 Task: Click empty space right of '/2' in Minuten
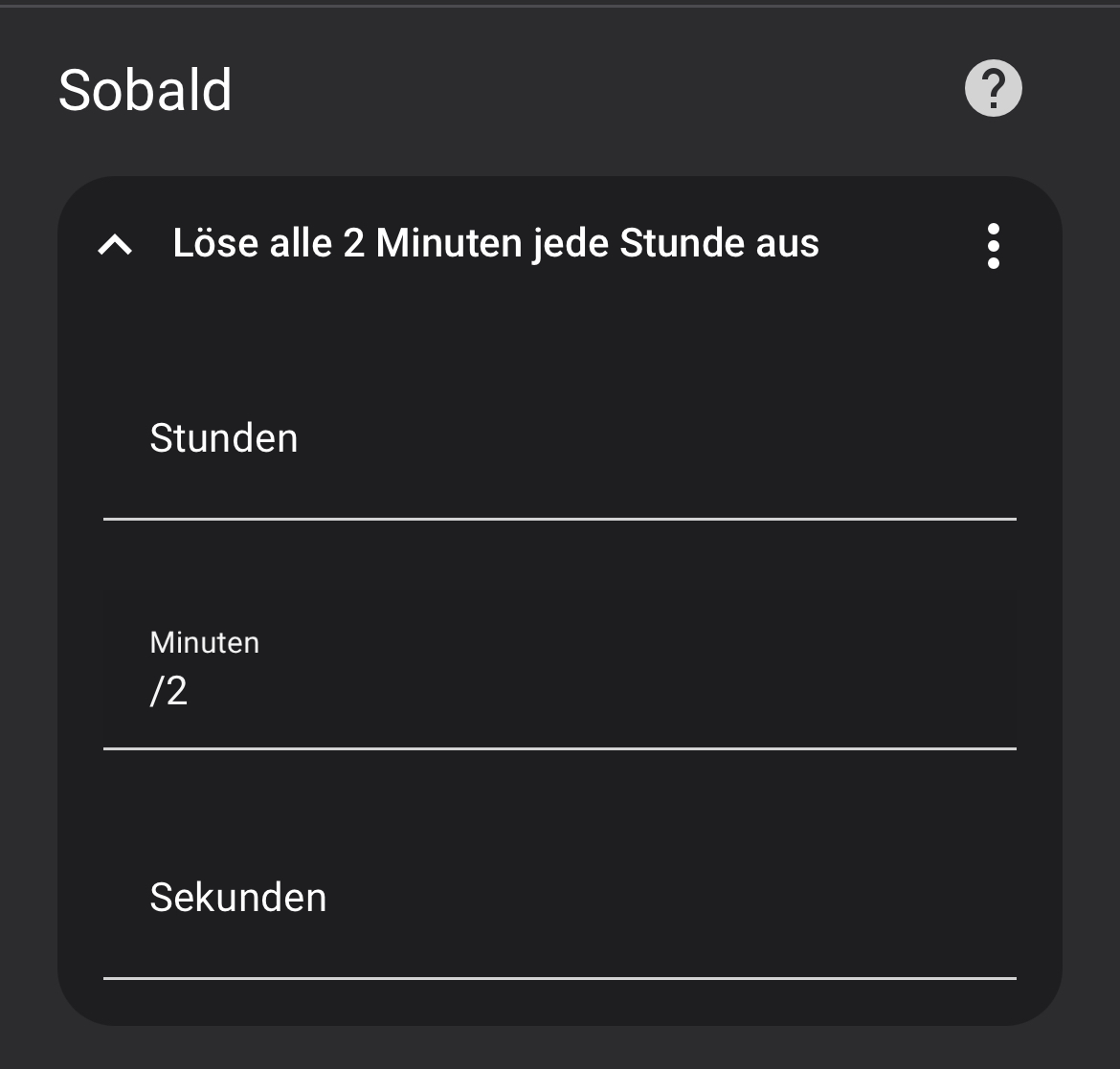(600, 691)
